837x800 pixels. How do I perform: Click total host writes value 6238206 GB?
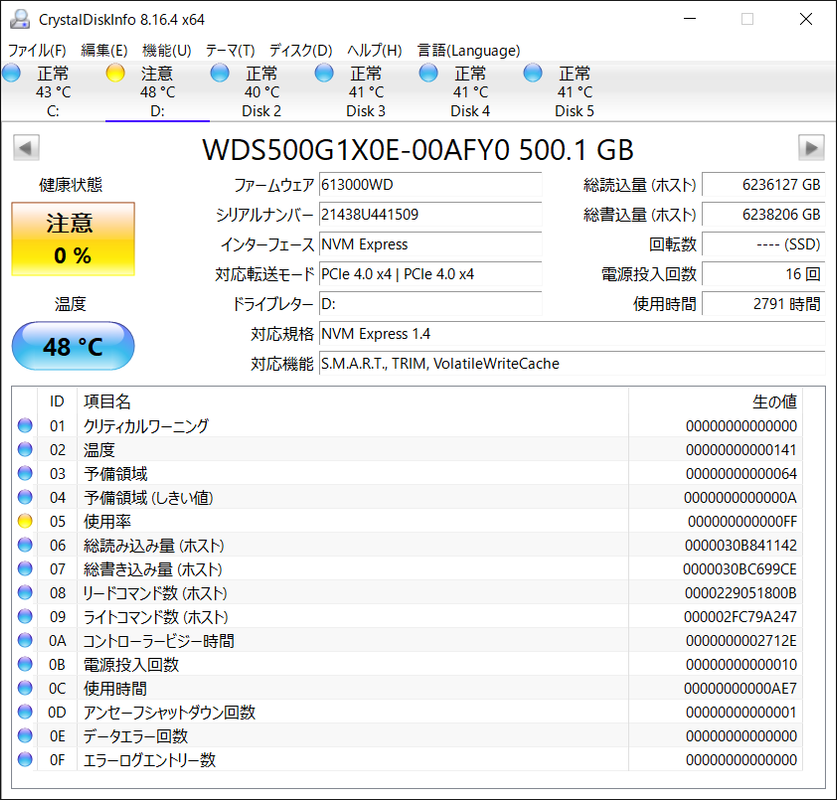pos(763,215)
